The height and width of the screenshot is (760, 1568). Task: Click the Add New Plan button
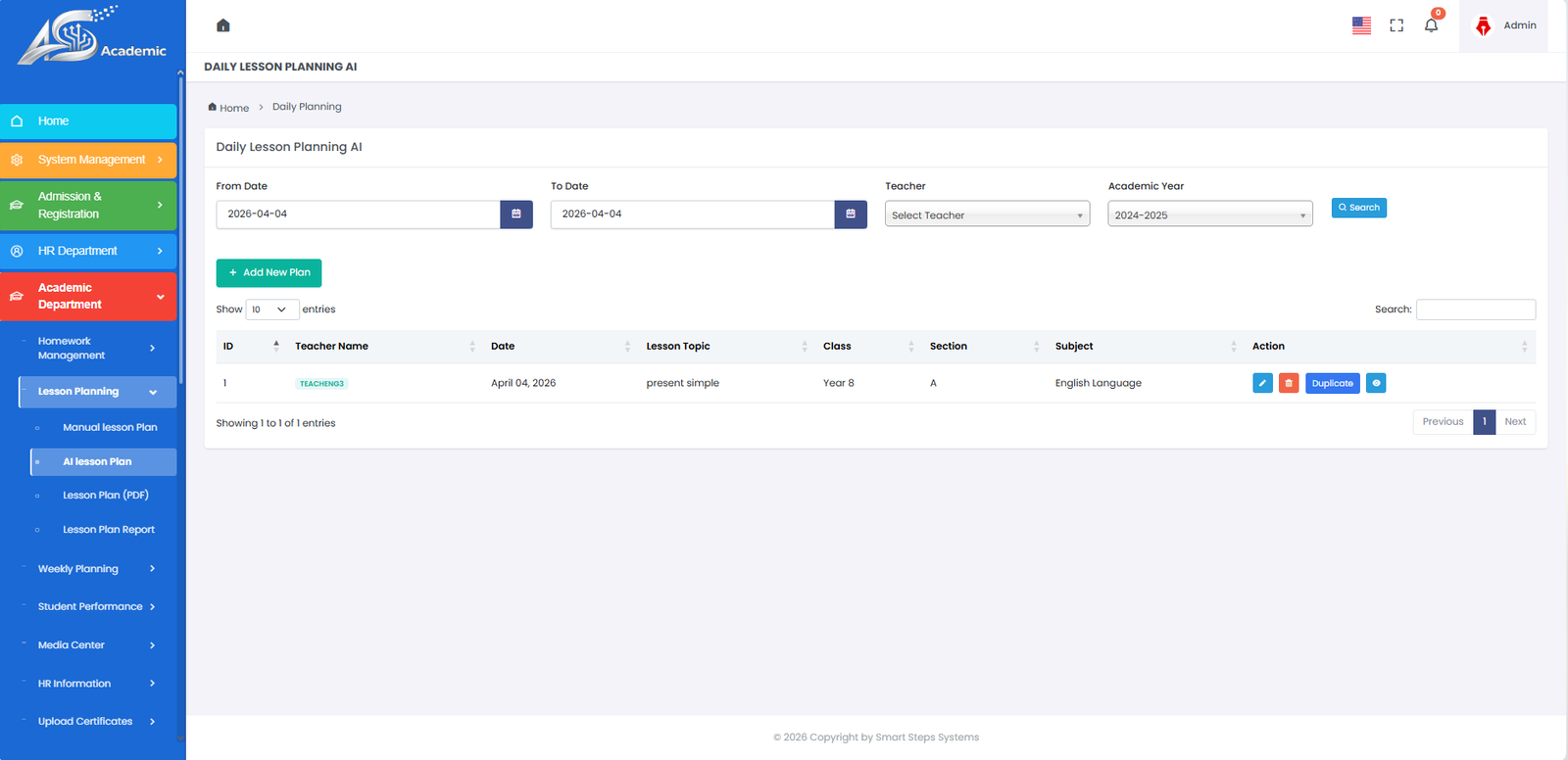point(269,273)
